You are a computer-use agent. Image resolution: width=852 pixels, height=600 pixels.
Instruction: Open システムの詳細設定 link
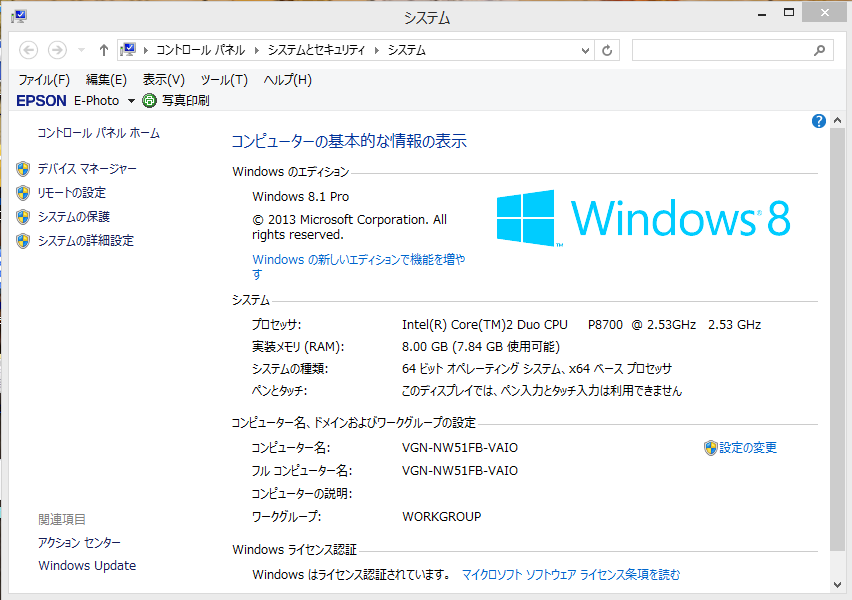85,241
